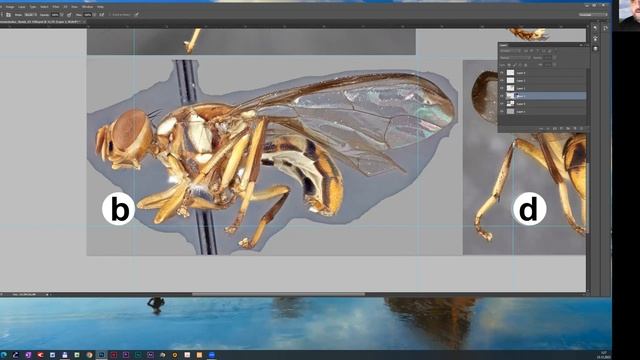Image resolution: width=640 pixels, height=360 pixels.
Task: Click the circled letter d label on canvas
Action: coord(529,209)
